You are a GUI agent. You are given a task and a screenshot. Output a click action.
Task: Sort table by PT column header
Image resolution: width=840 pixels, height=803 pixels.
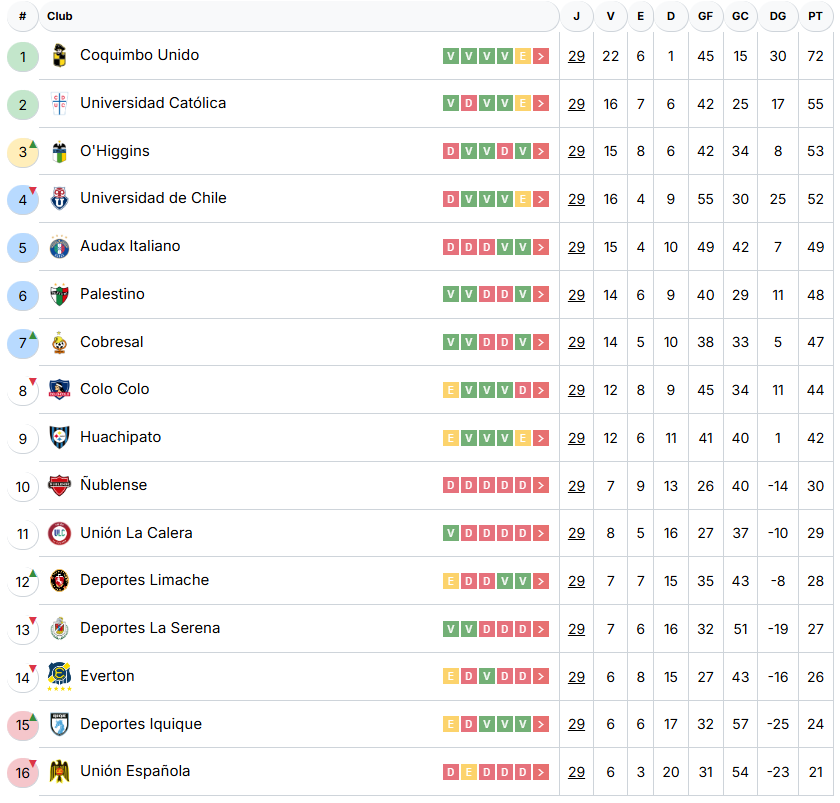click(816, 16)
